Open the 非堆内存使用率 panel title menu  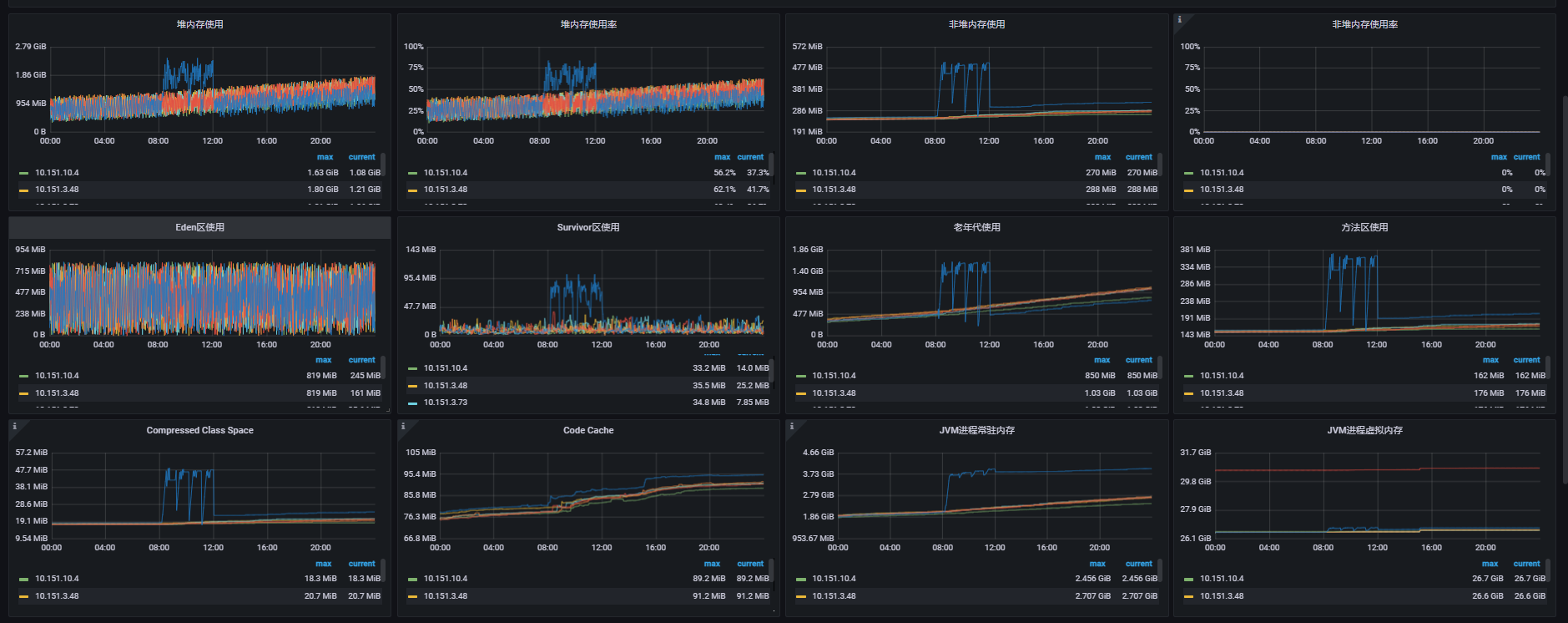[1364, 24]
